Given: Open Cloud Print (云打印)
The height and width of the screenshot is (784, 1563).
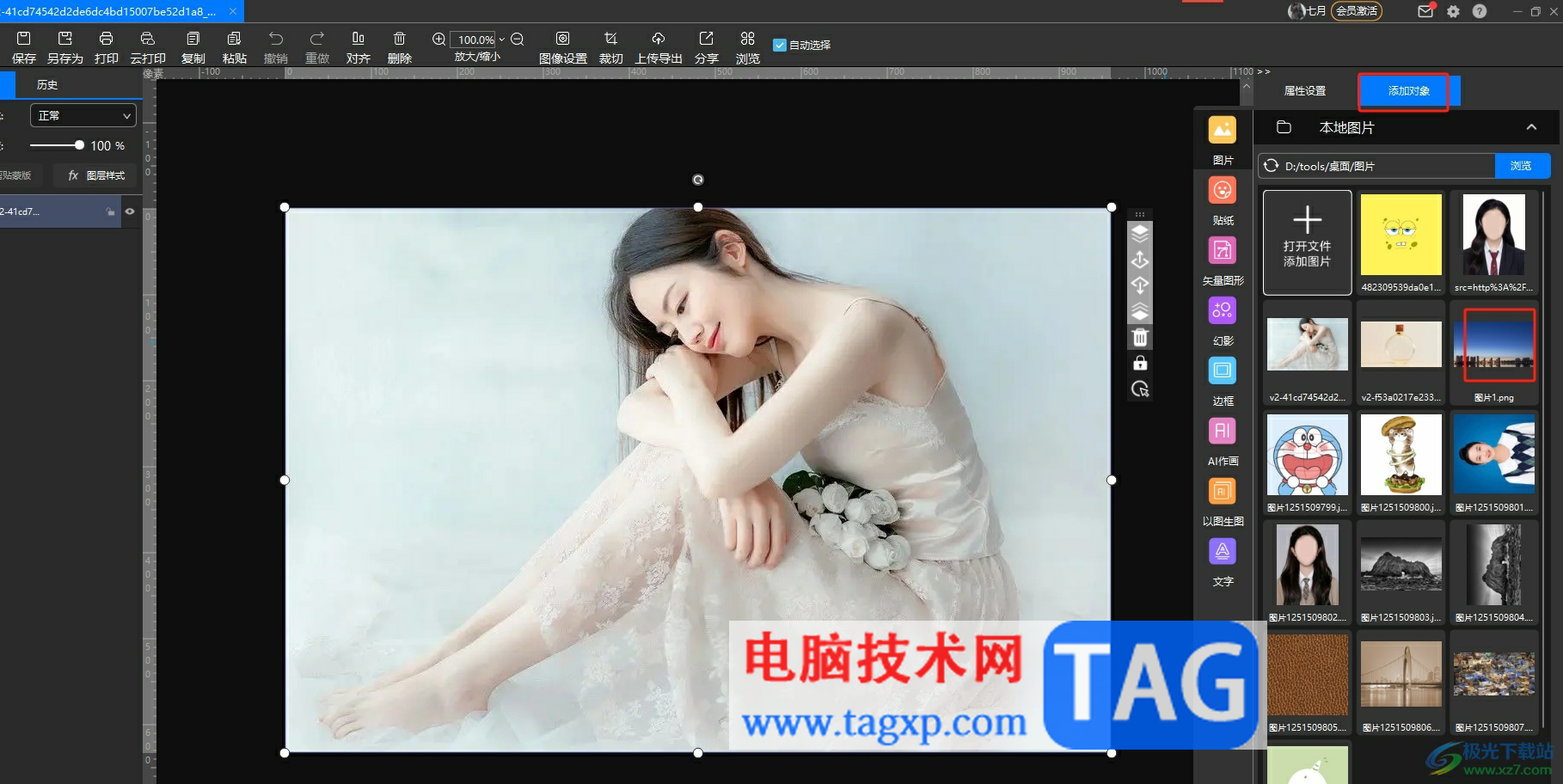Looking at the screenshot, I should pos(148,47).
